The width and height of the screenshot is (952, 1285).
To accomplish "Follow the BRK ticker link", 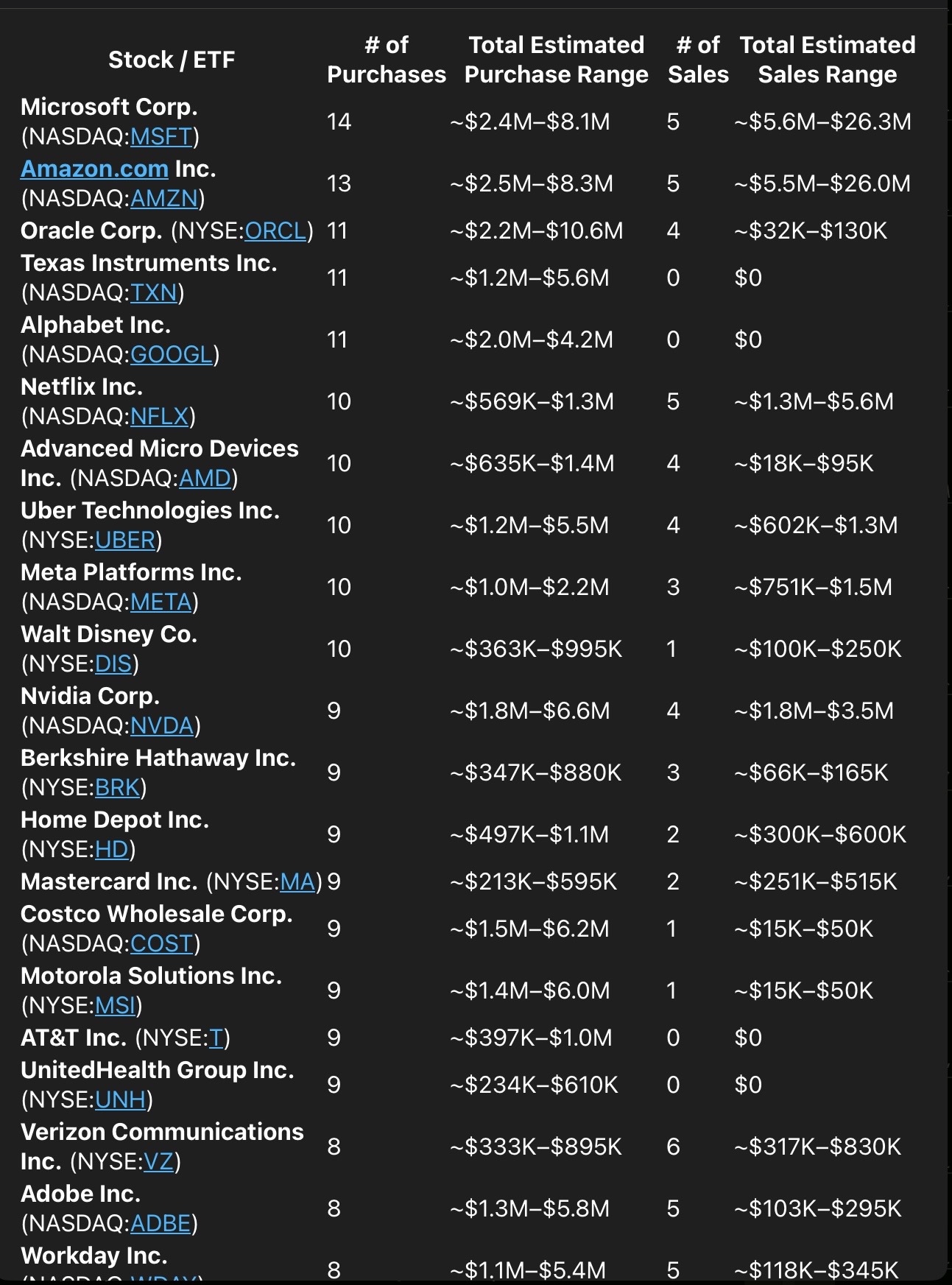I will click(118, 788).
